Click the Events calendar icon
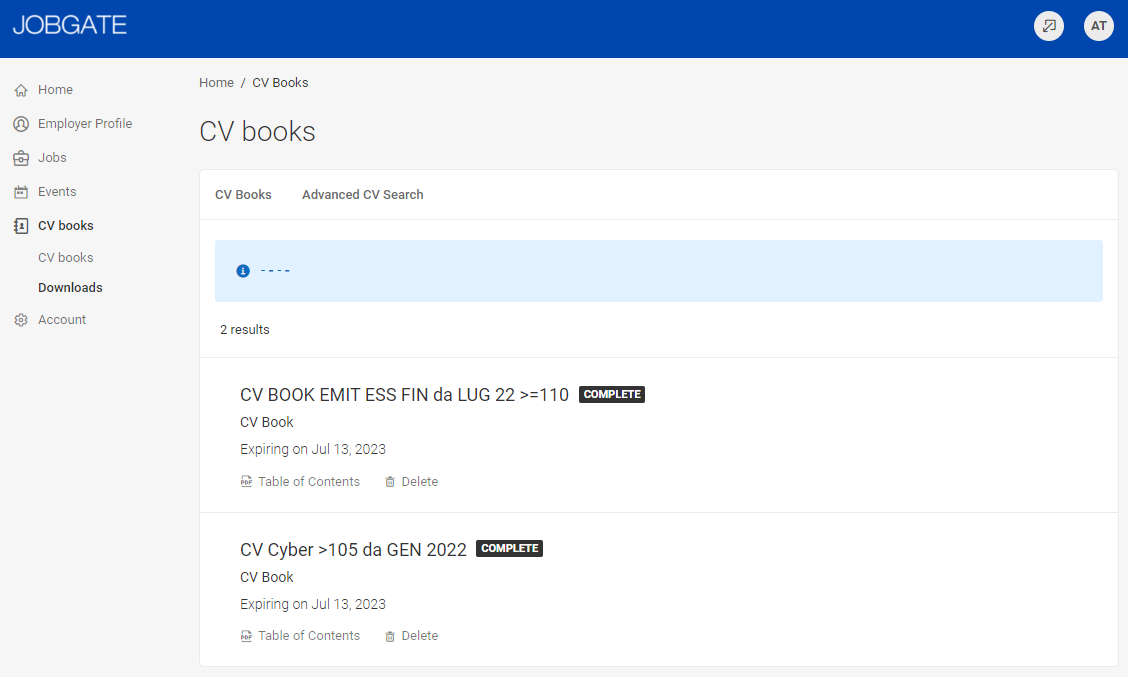This screenshot has height=677, width=1128. (21, 192)
